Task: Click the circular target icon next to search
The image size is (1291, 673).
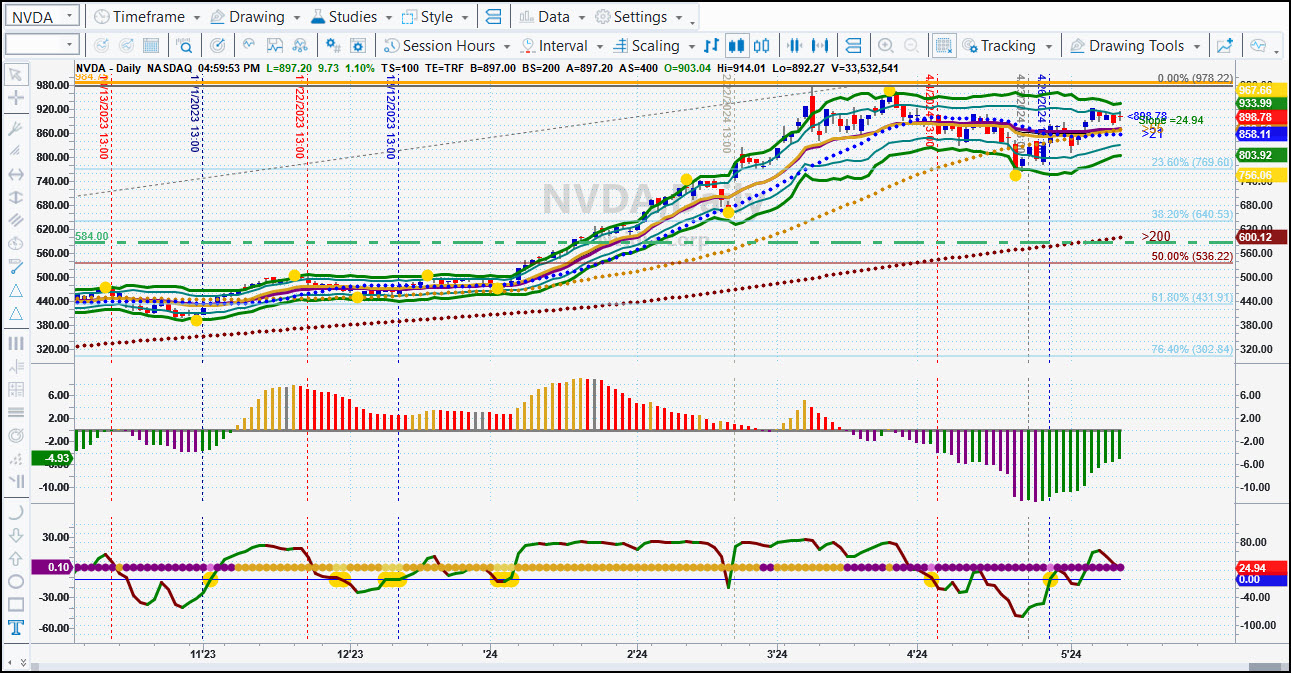Action: click(219, 45)
